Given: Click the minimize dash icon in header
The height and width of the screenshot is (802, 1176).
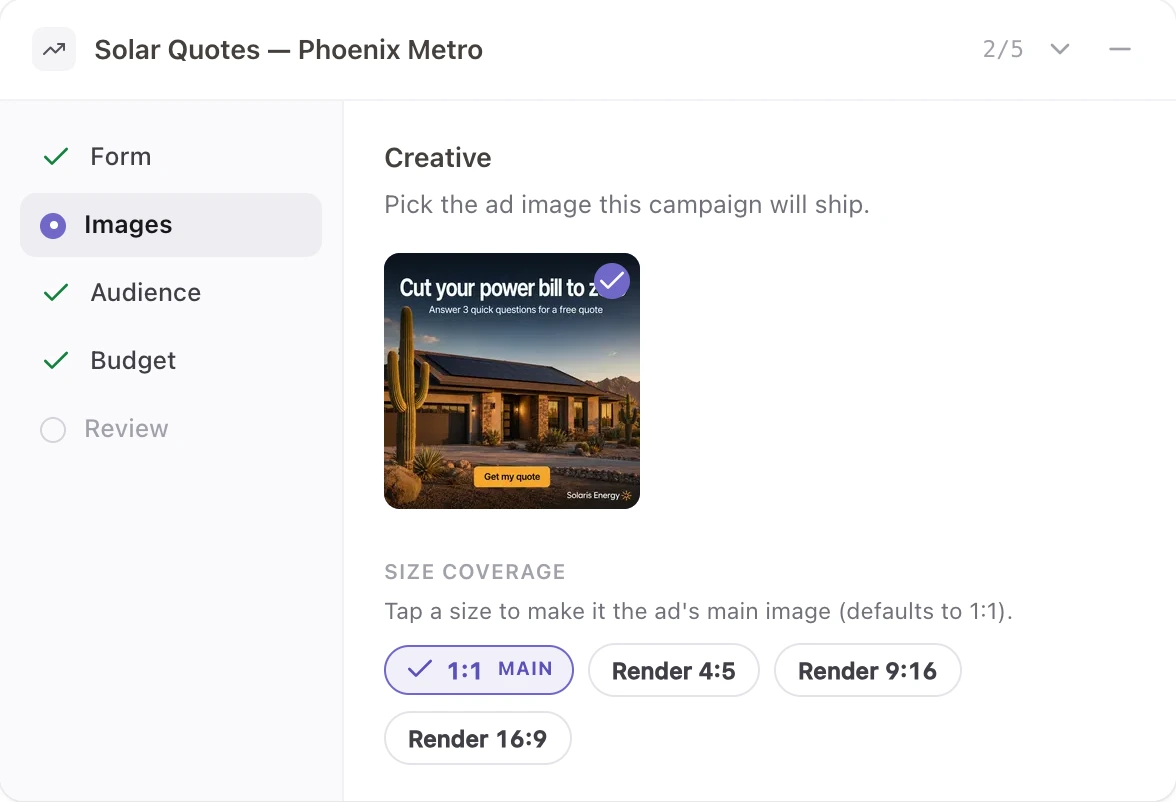Looking at the screenshot, I should coord(1120,50).
